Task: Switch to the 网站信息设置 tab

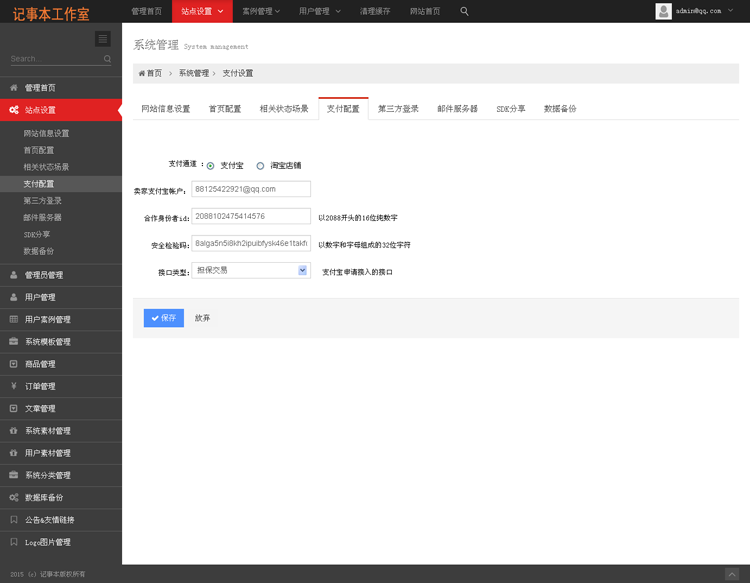Action: (165, 109)
